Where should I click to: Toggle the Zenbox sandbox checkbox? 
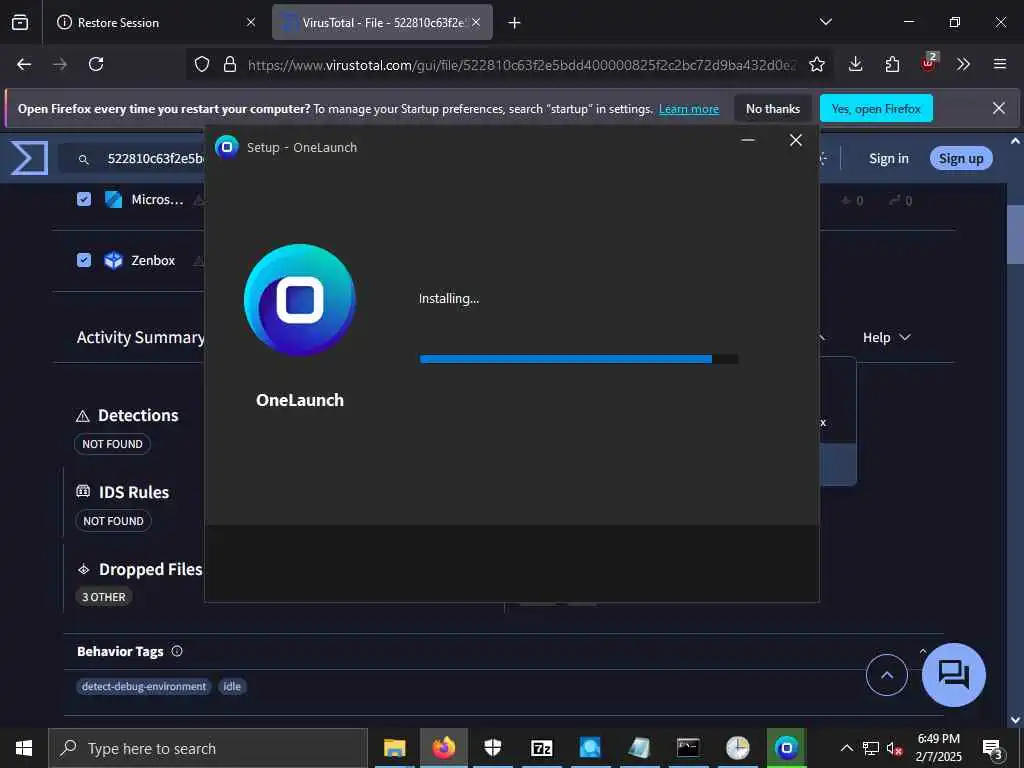pyautogui.click(x=84, y=260)
